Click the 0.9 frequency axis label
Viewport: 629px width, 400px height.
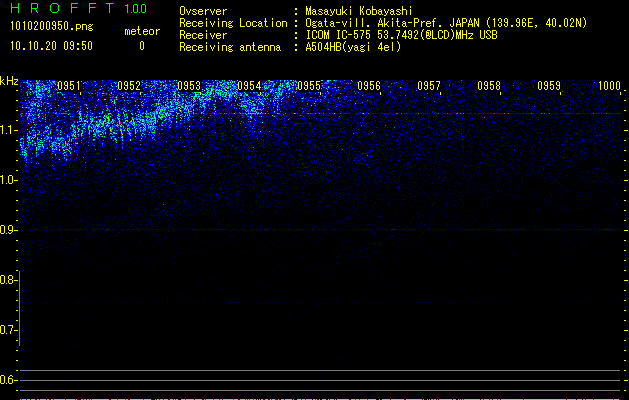pyautogui.click(x=8, y=230)
